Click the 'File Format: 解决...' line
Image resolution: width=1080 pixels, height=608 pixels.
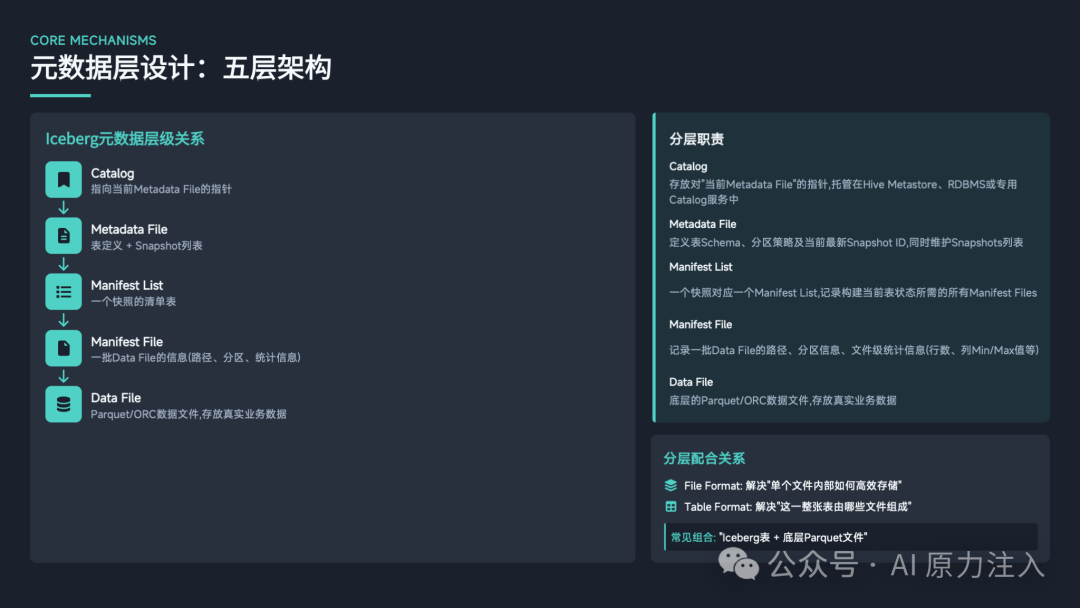point(793,485)
